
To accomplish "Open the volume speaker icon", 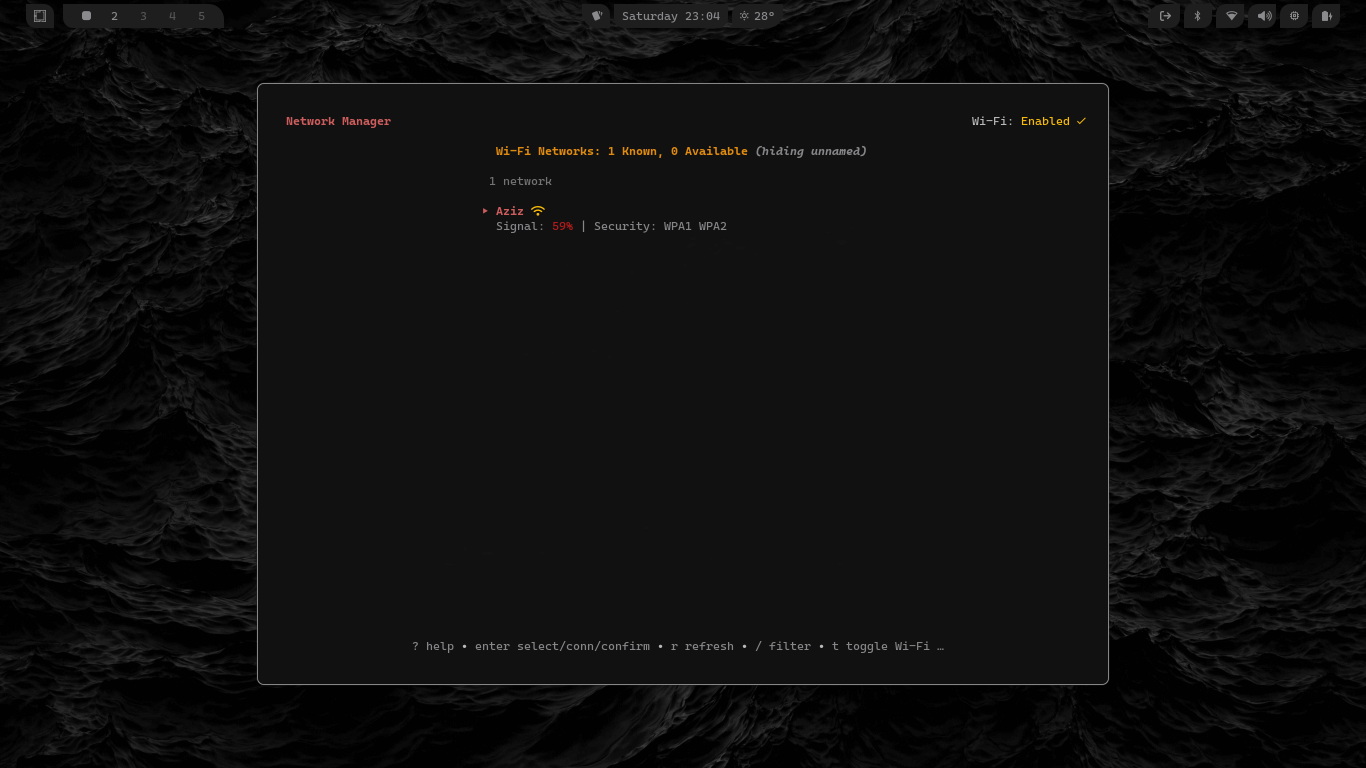I will (1263, 16).
